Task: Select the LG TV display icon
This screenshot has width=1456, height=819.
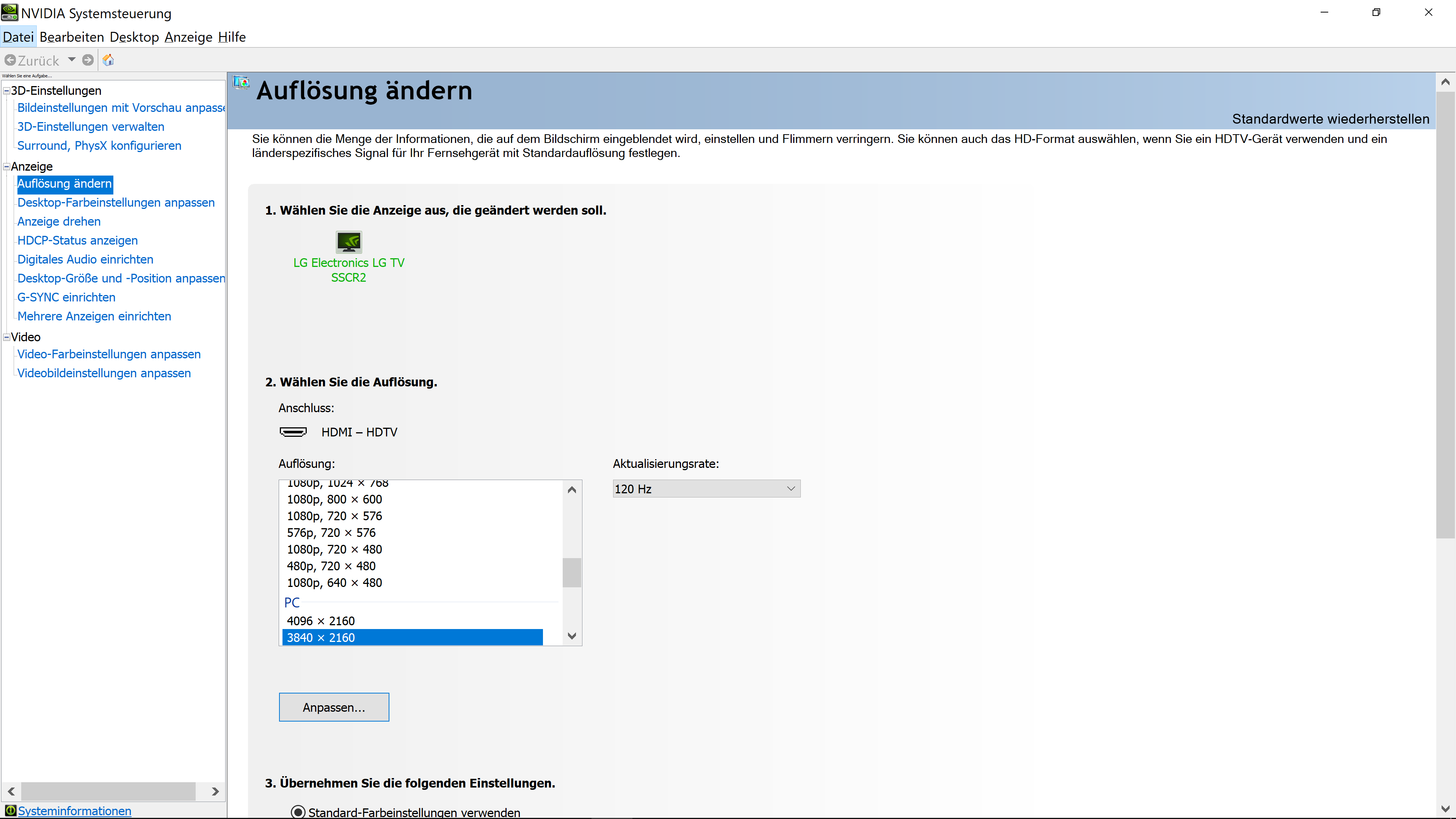Action: [x=349, y=242]
